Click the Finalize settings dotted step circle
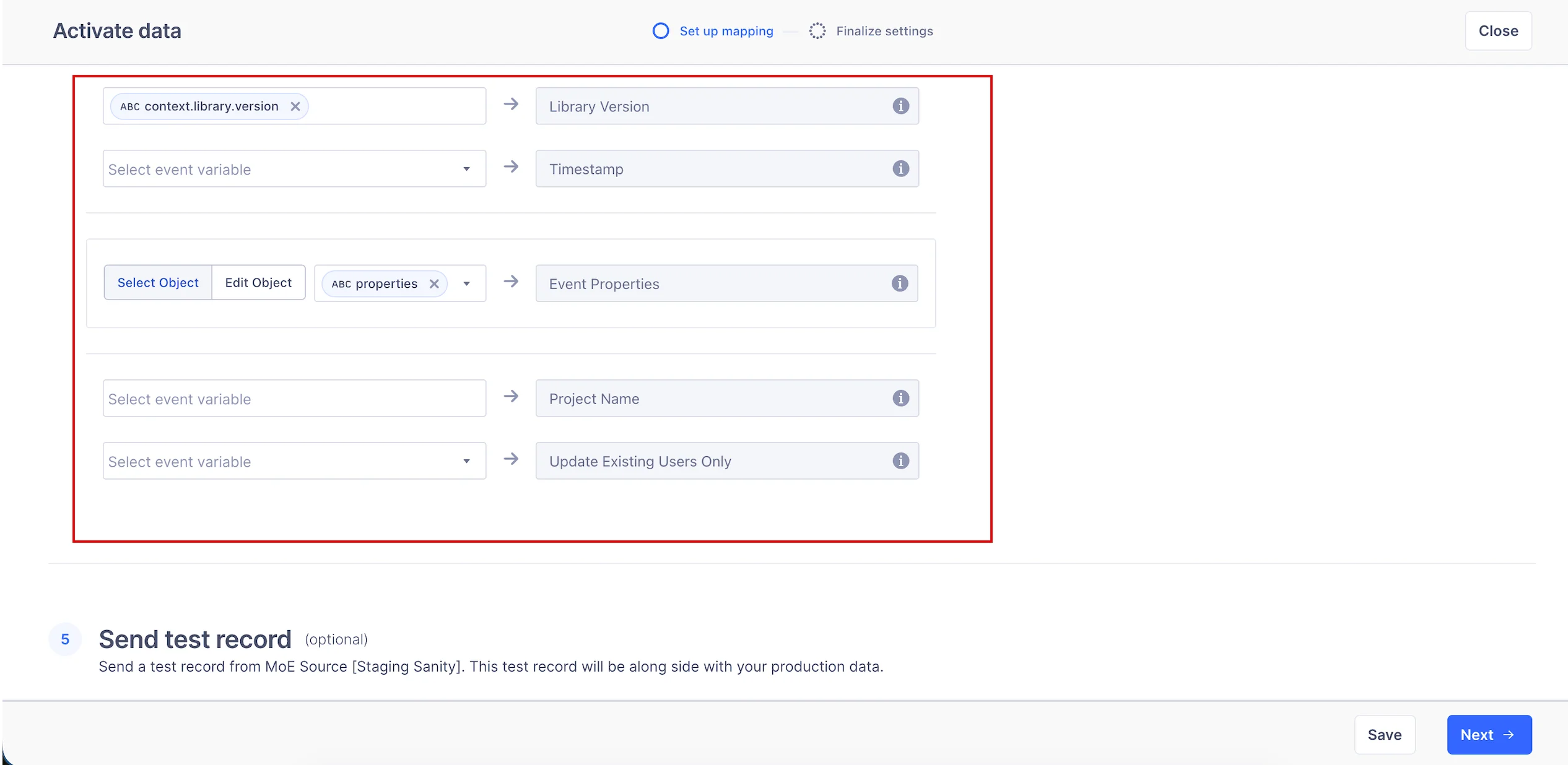The image size is (1568, 765). pyautogui.click(x=817, y=31)
